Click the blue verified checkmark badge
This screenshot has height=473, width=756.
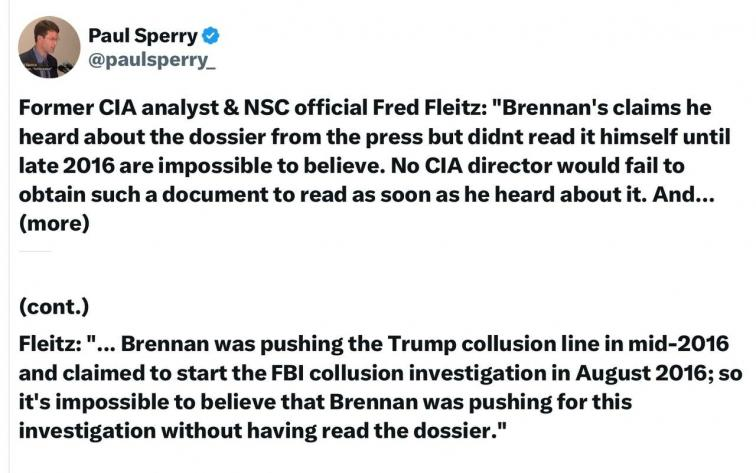(x=212, y=36)
